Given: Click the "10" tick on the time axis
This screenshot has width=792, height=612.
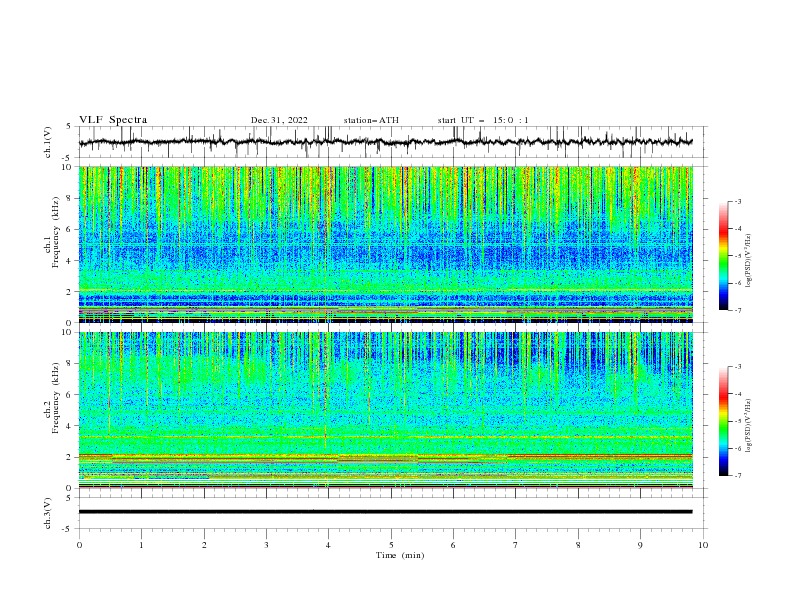Looking at the screenshot, I should coord(703,545).
